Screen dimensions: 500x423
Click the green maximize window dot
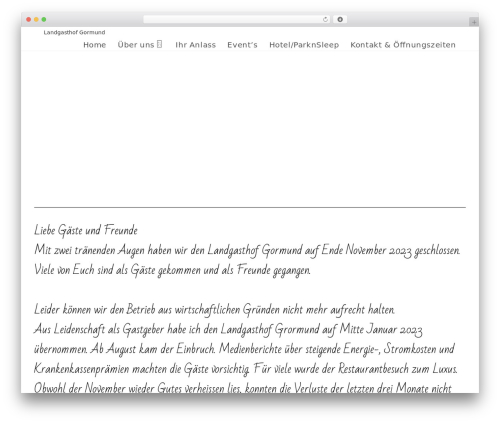coord(44,20)
